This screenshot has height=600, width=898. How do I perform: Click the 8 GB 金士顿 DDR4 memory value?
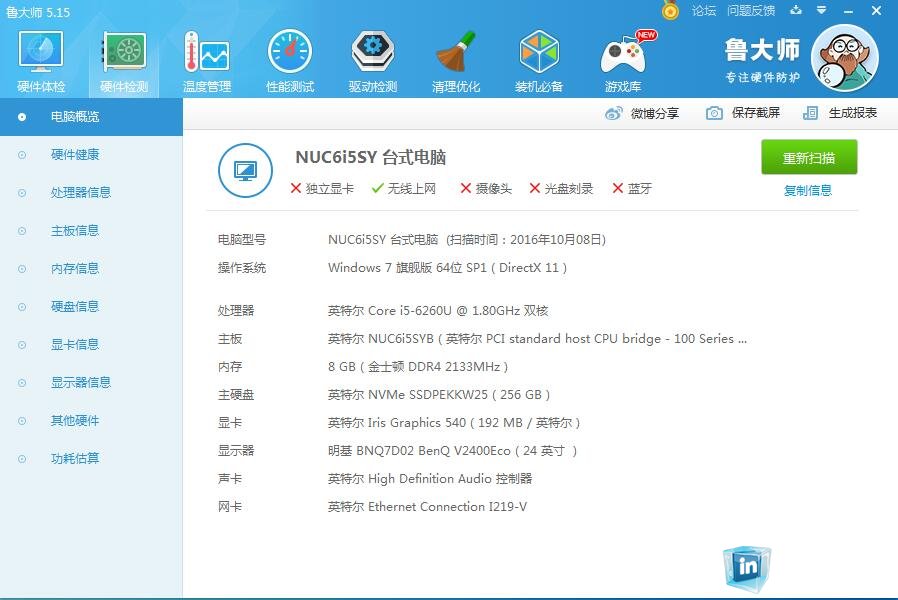418,367
